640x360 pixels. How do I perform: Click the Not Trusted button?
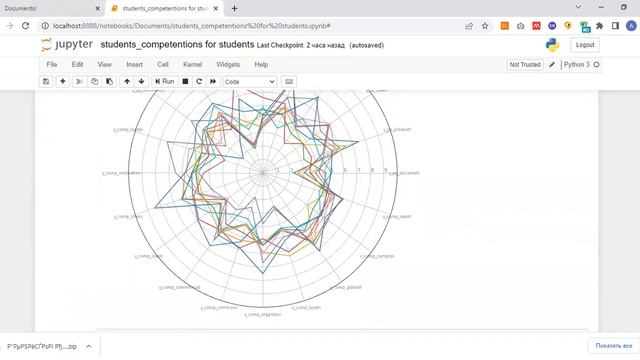525,64
